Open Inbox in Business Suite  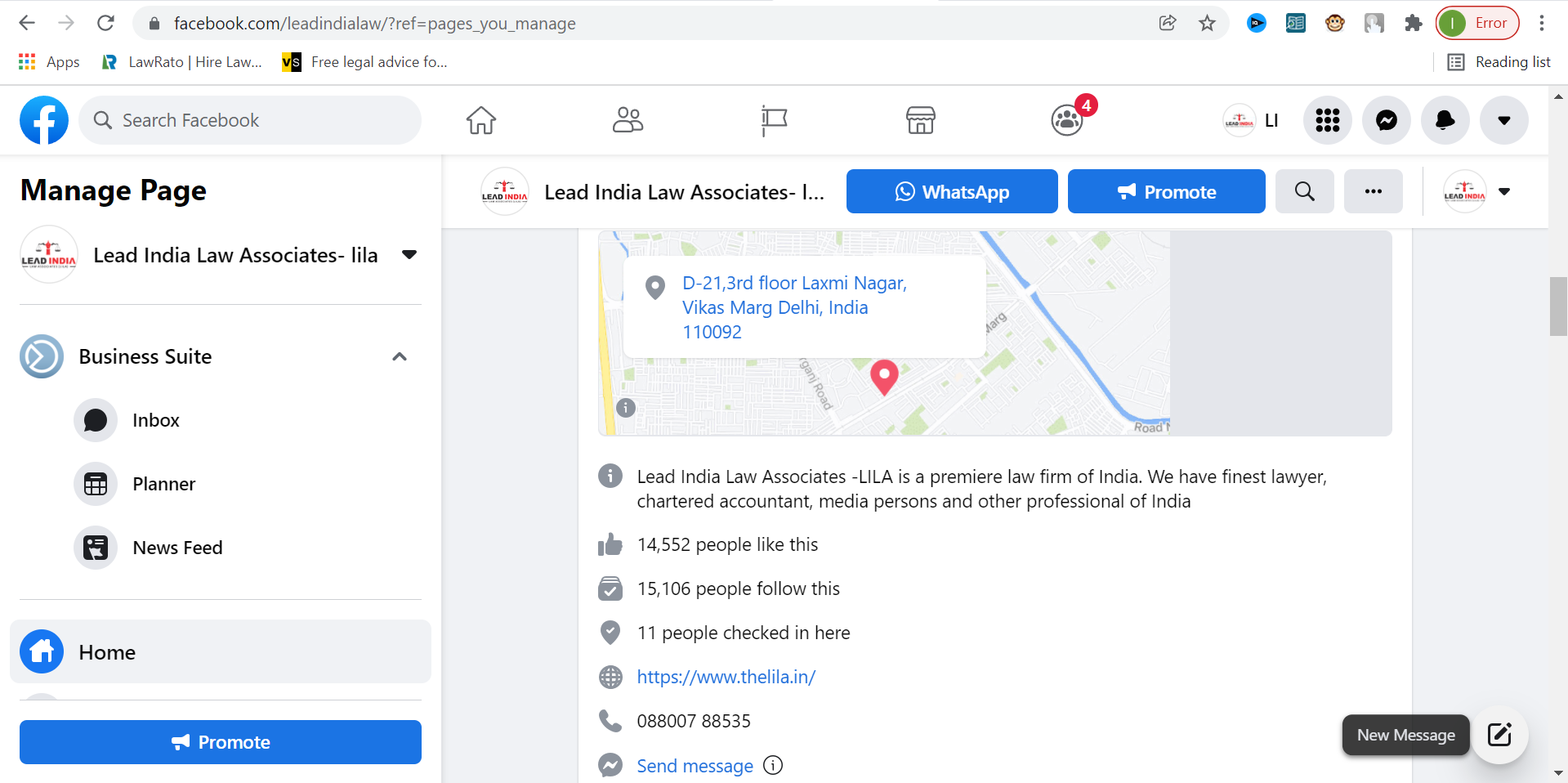click(x=221, y=420)
